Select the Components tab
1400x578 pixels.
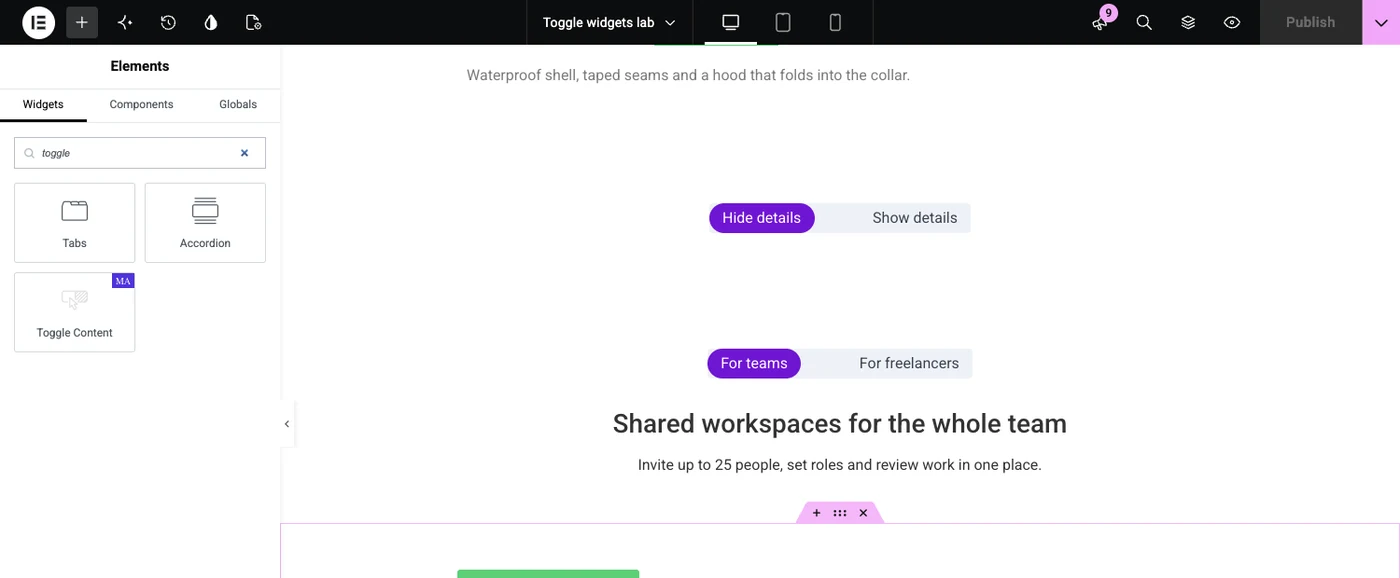pos(141,104)
